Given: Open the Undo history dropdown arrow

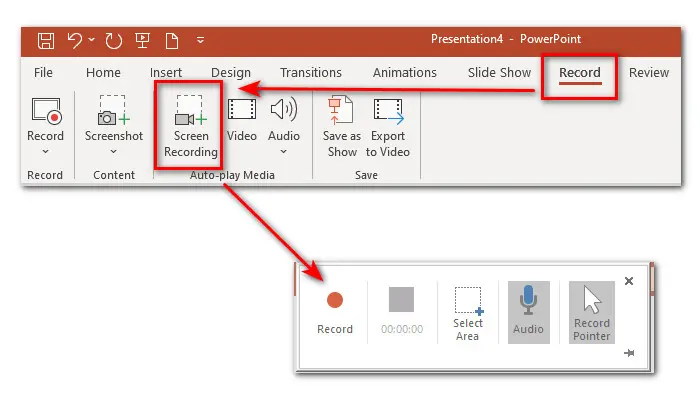Looking at the screenshot, I should 92,40.
